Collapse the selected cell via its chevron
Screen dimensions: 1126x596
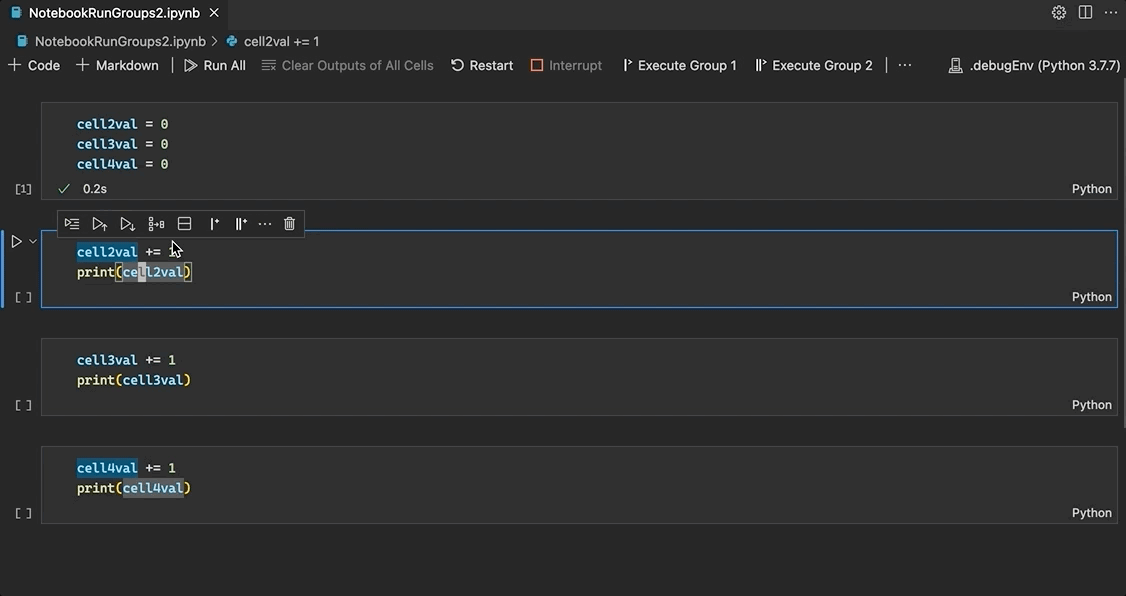(31, 240)
